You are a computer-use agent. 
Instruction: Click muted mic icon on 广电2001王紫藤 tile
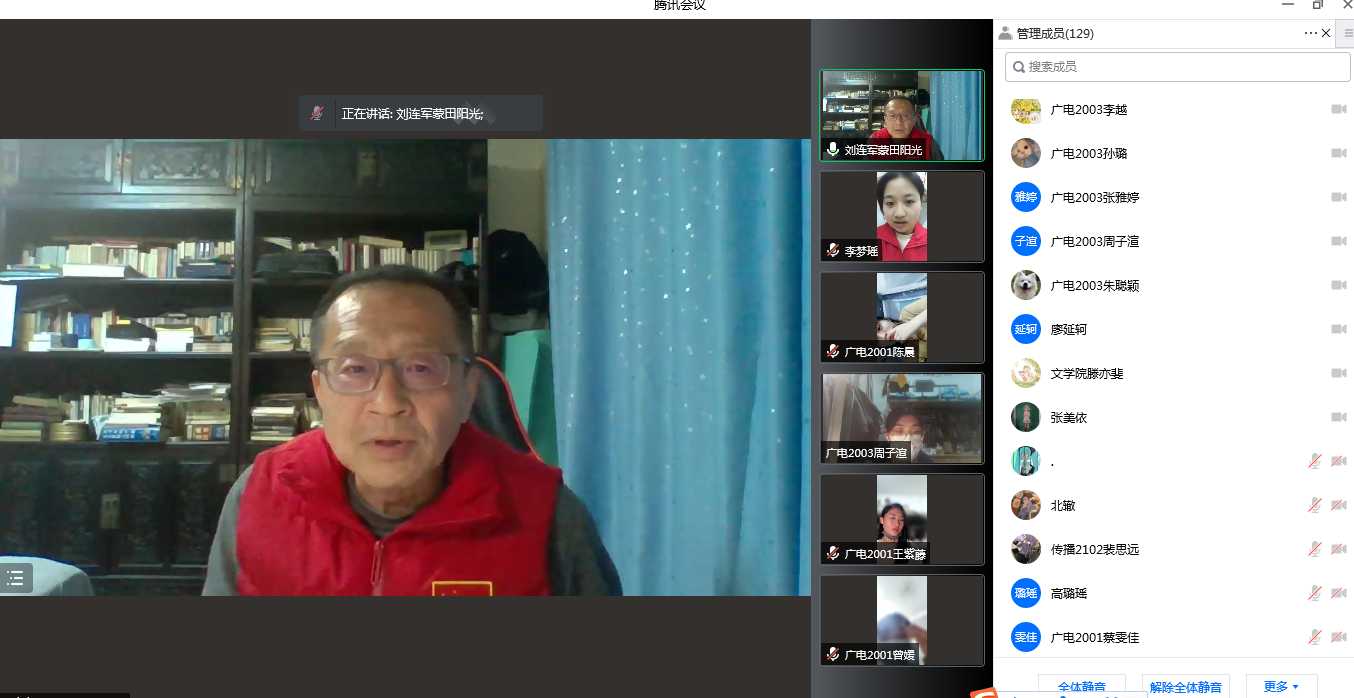point(833,553)
